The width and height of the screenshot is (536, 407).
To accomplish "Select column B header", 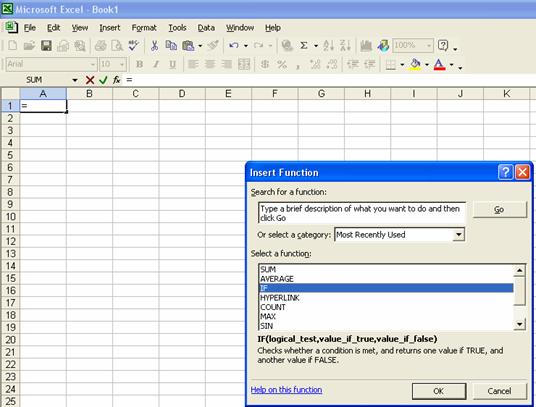I will [x=89, y=94].
